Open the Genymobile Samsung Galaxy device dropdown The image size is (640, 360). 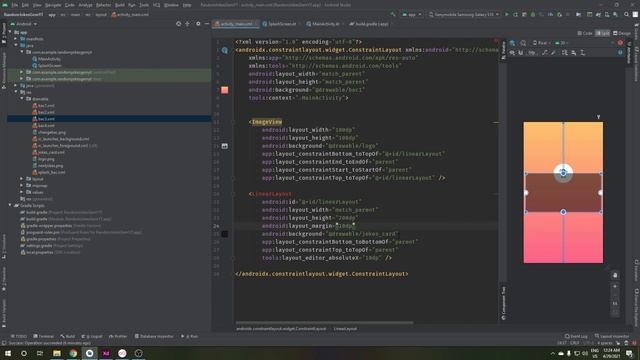pos(464,14)
